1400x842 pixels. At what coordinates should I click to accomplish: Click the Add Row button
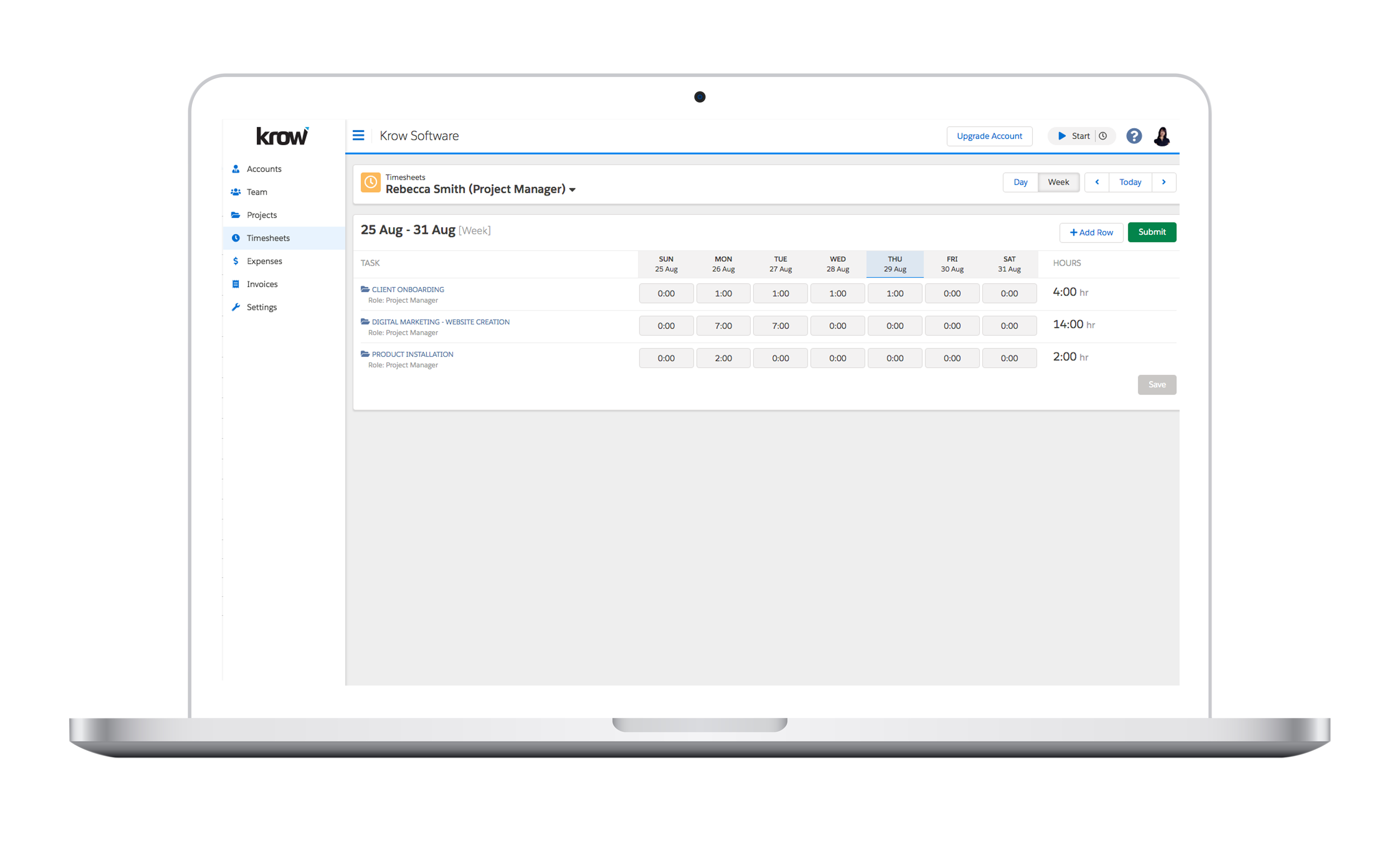[x=1091, y=233]
